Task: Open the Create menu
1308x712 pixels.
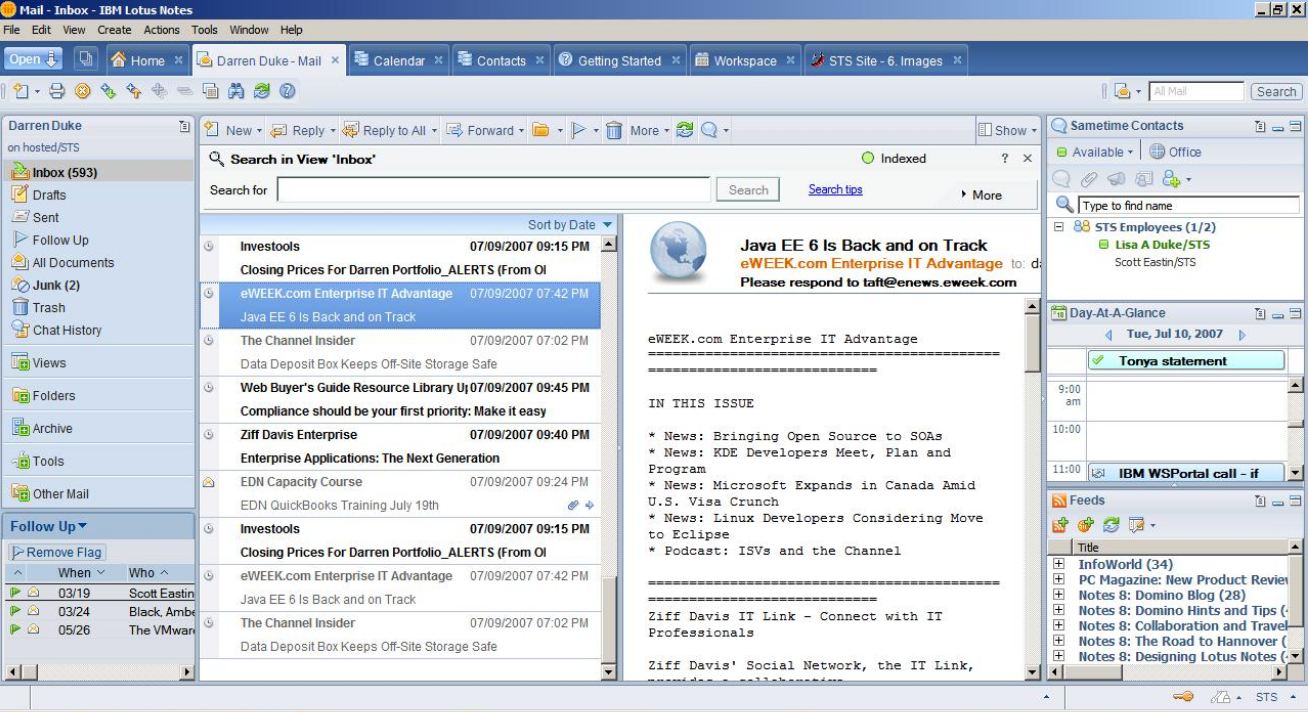Action: (x=114, y=30)
